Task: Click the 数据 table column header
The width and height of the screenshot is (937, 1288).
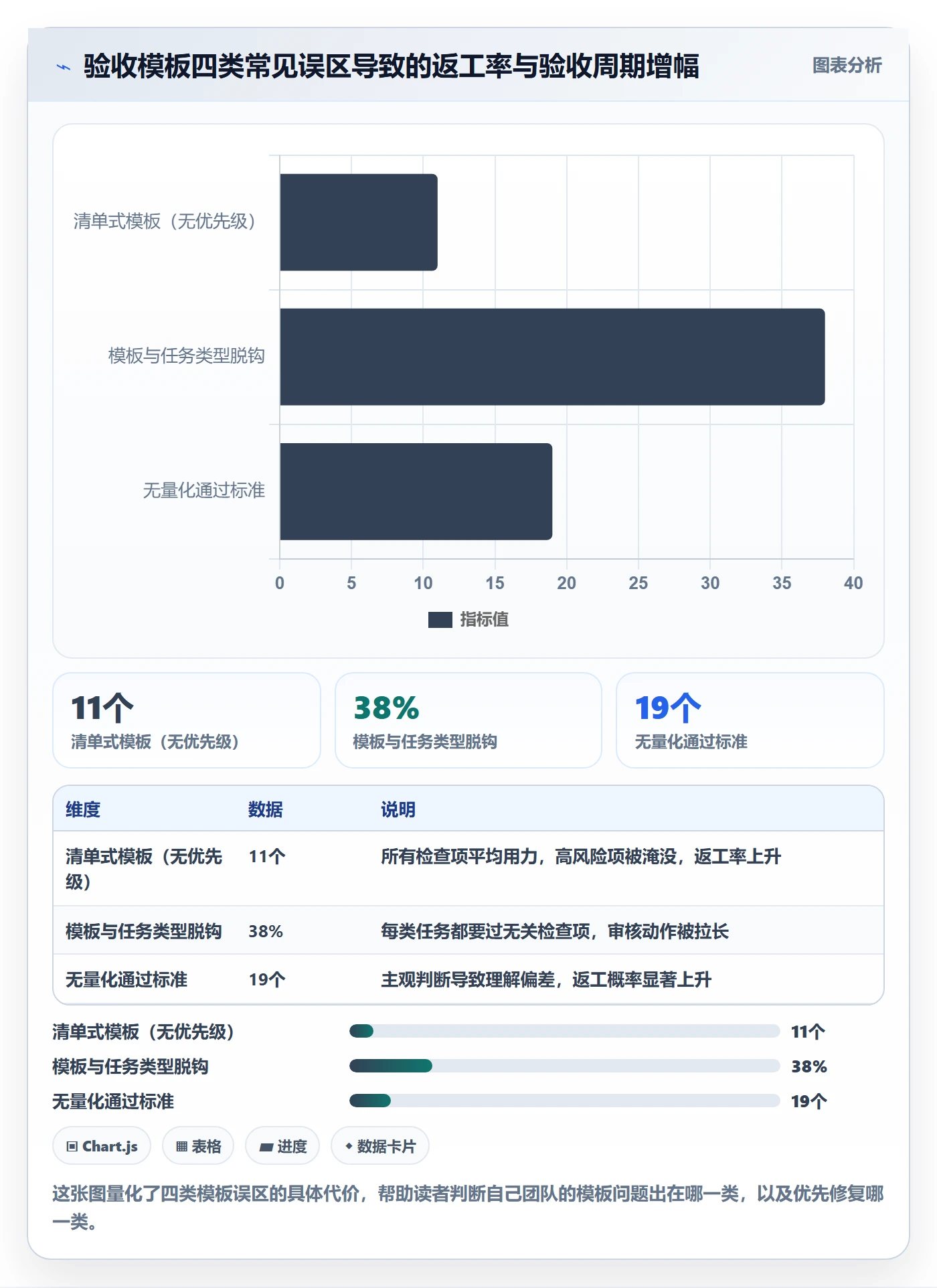Action: 266,809
